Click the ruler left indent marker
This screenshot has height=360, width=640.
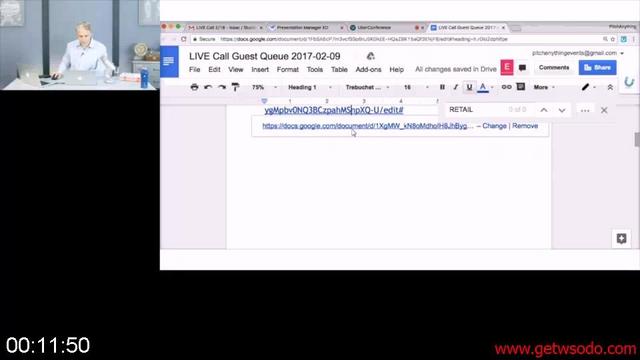[x=264, y=100]
